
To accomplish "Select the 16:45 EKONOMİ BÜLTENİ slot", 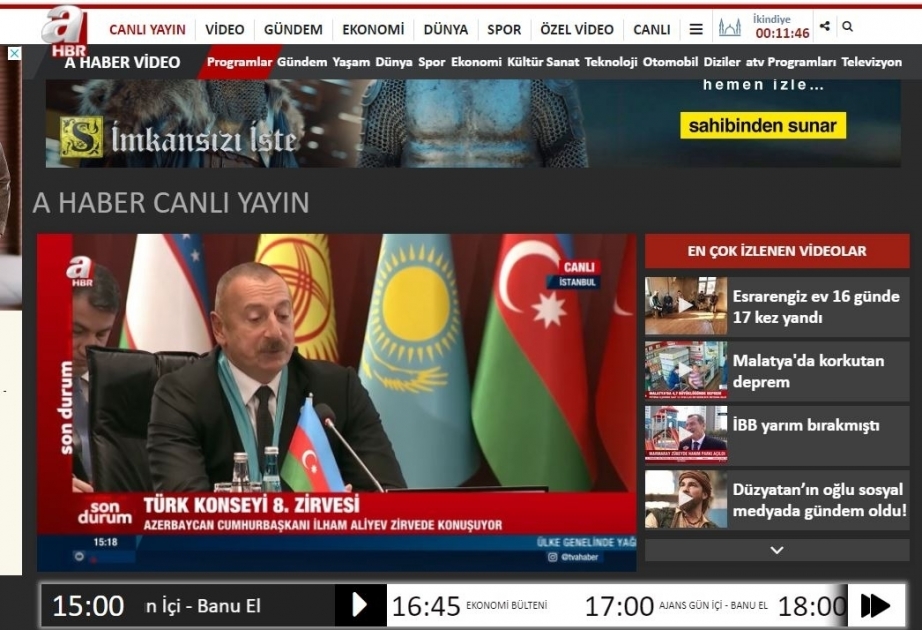I will [x=470, y=605].
